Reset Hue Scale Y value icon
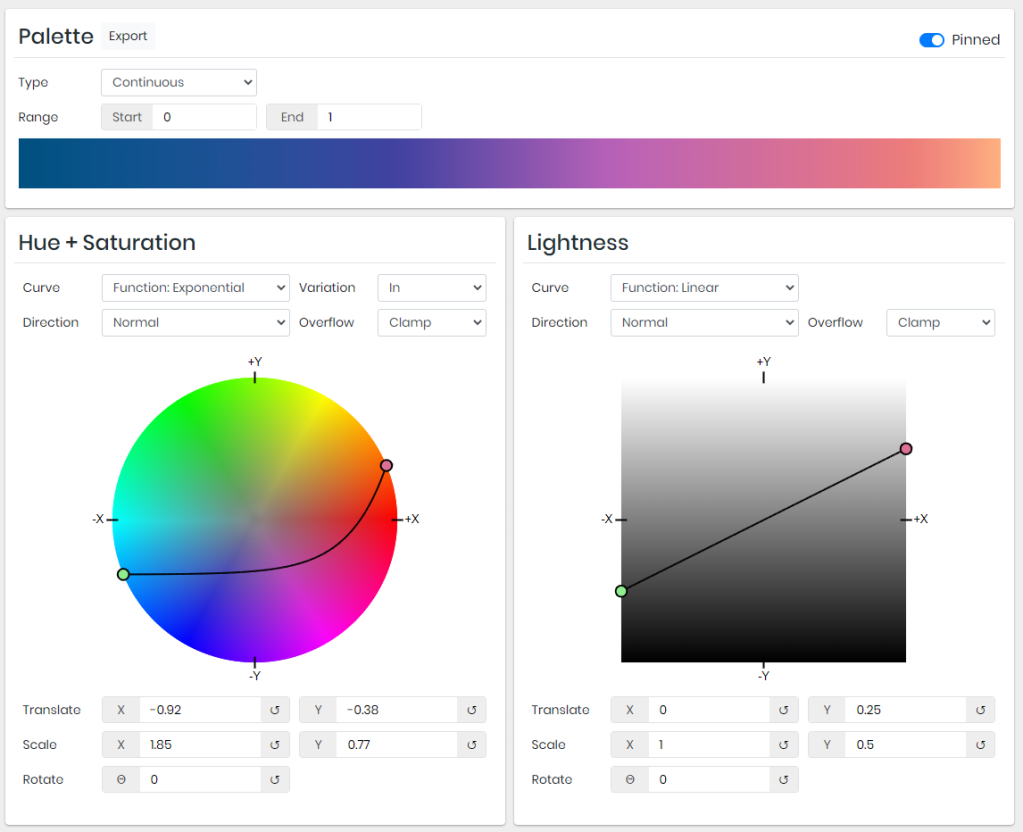Image resolution: width=1023 pixels, height=832 pixels. click(x=472, y=745)
